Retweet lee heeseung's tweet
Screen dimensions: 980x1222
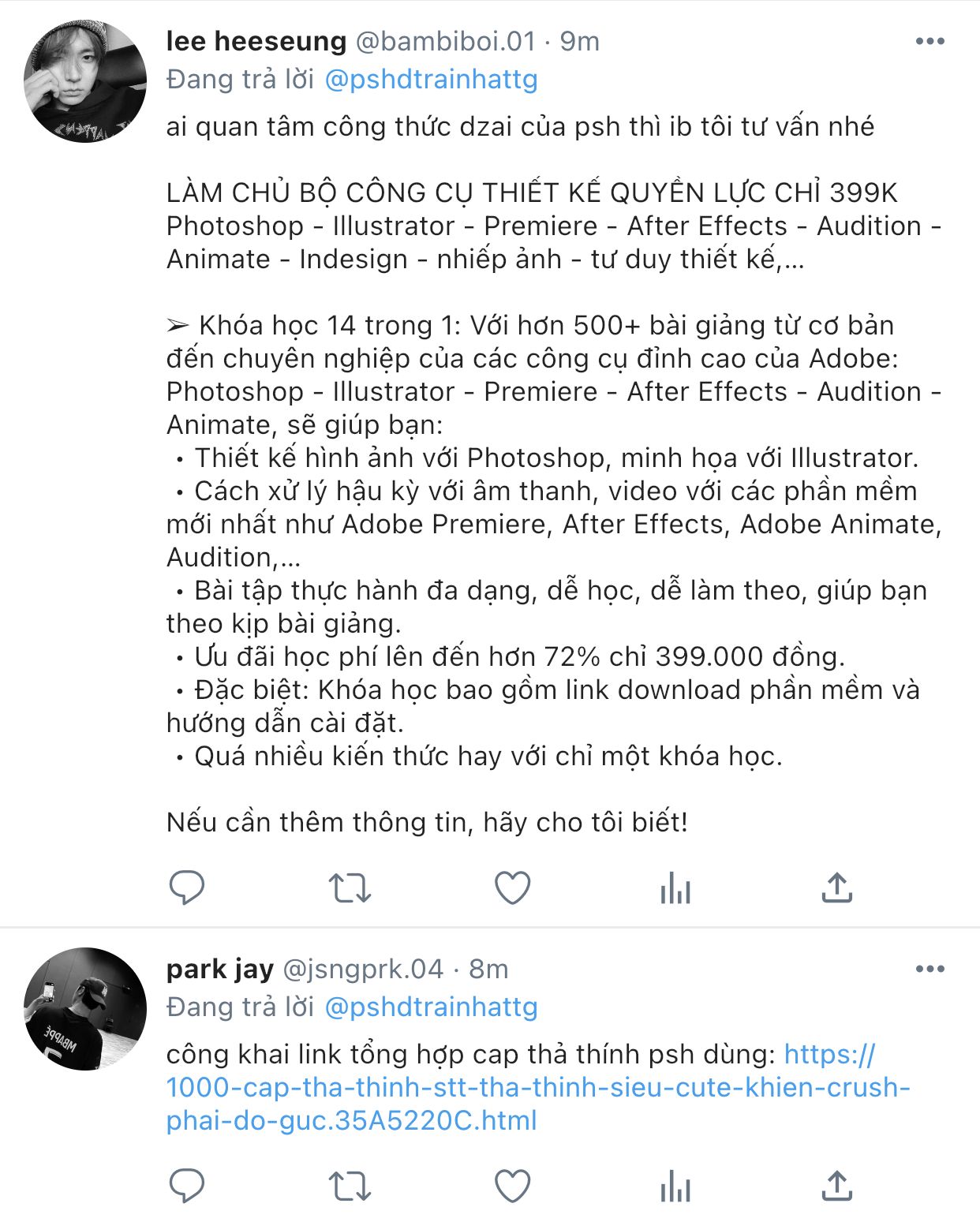(350, 888)
